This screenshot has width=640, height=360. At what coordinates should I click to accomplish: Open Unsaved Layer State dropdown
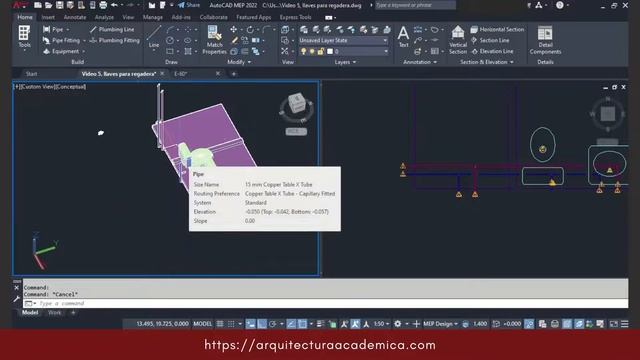[343, 40]
